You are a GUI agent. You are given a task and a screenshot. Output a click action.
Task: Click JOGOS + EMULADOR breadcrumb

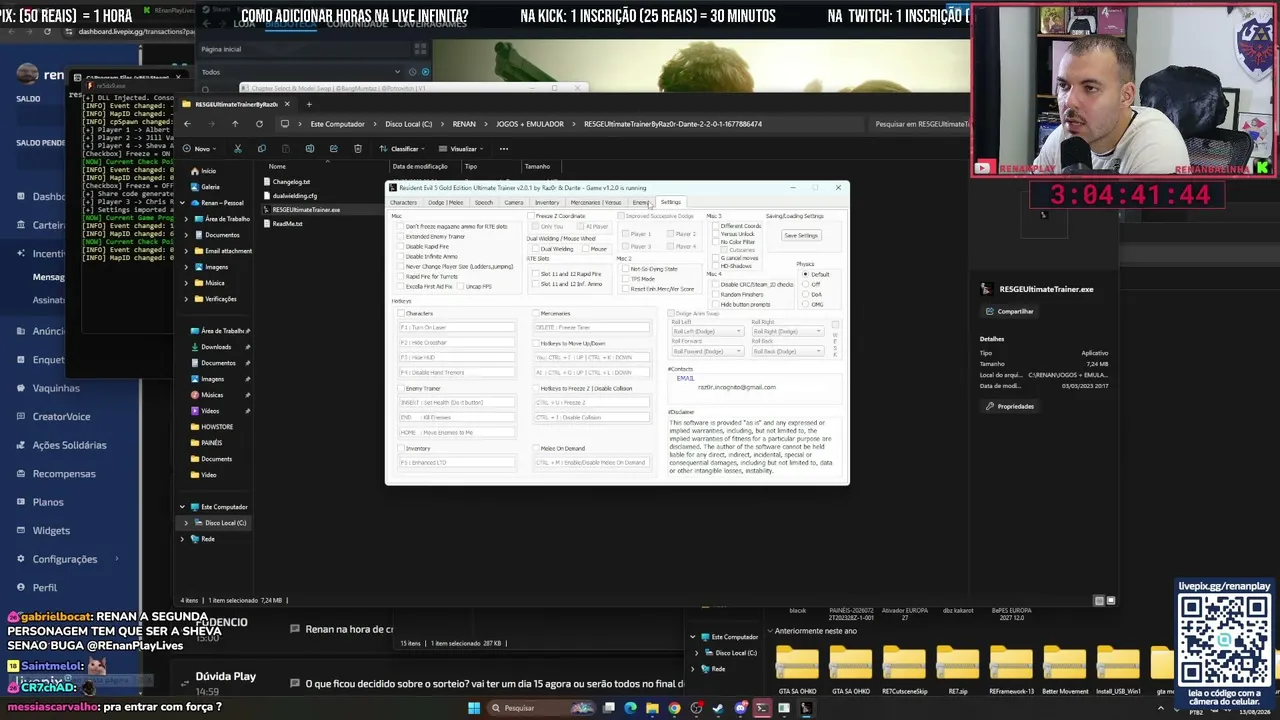coord(530,124)
